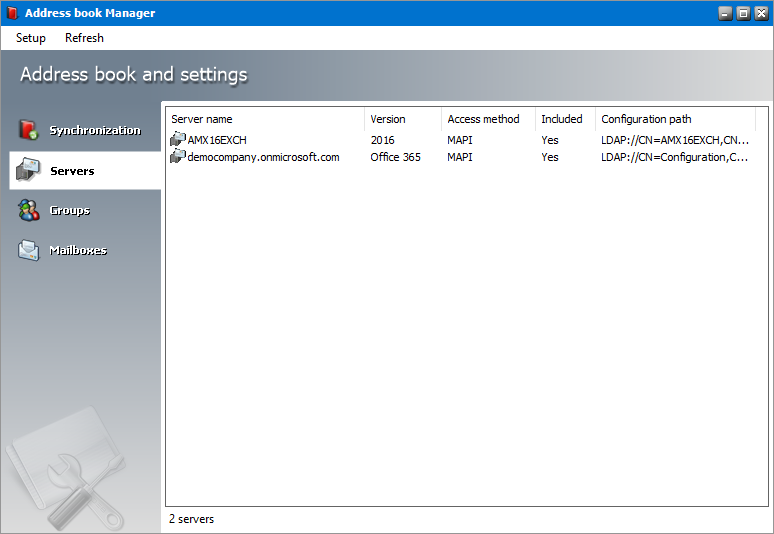Click the AMX16EXCH server icon
Screen dimensions: 774x534
[x=178, y=140]
